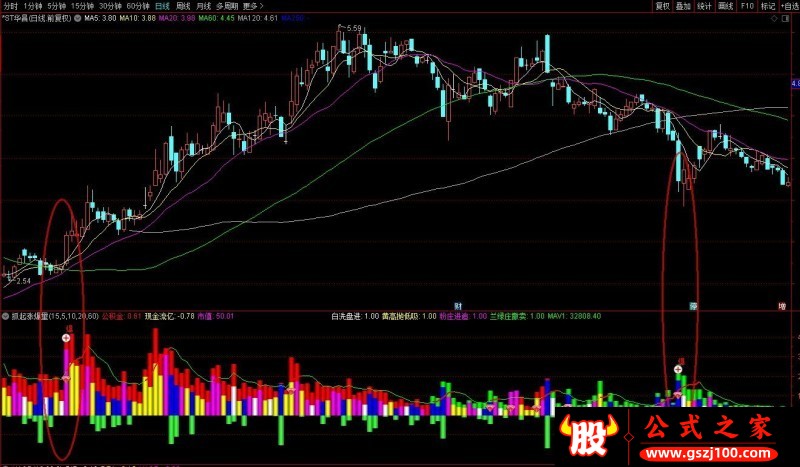Click the 粉庄进逃 indicator label
The width and height of the screenshot is (800, 467).
pyautogui.click(x=463, y=316)
